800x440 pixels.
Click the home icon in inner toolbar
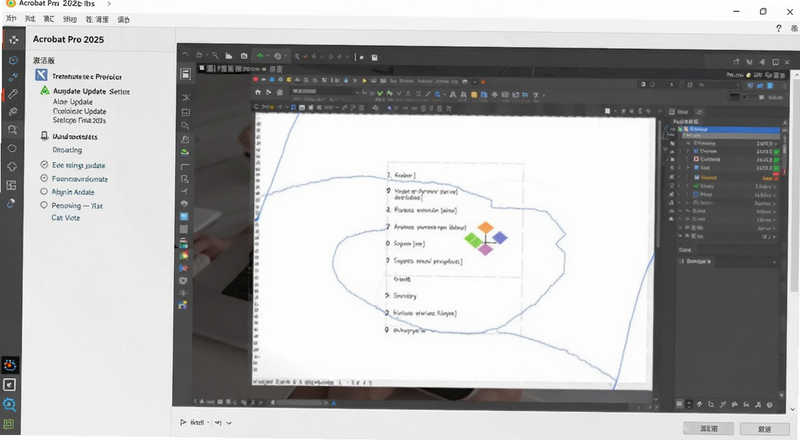click(258, 92)
